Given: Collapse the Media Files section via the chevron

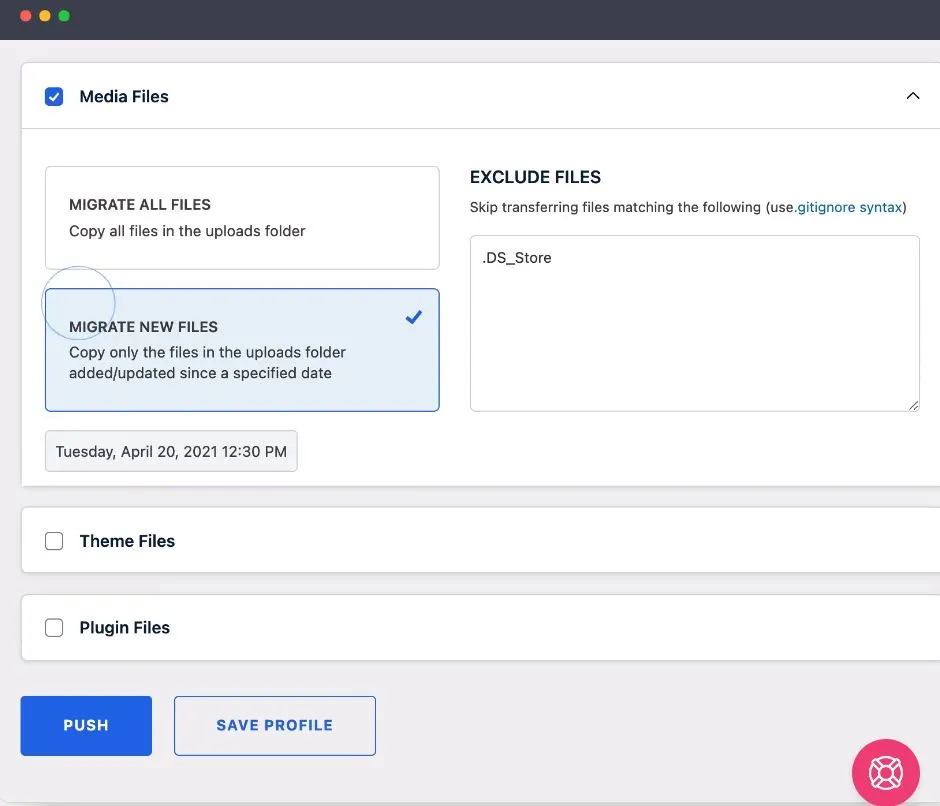Looking at the screenshot, I should pos(912,96).
